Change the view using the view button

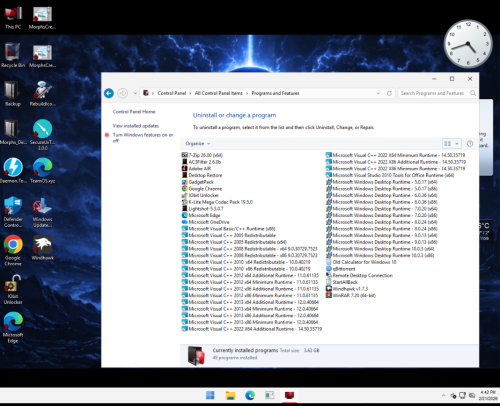click(448, 144)
